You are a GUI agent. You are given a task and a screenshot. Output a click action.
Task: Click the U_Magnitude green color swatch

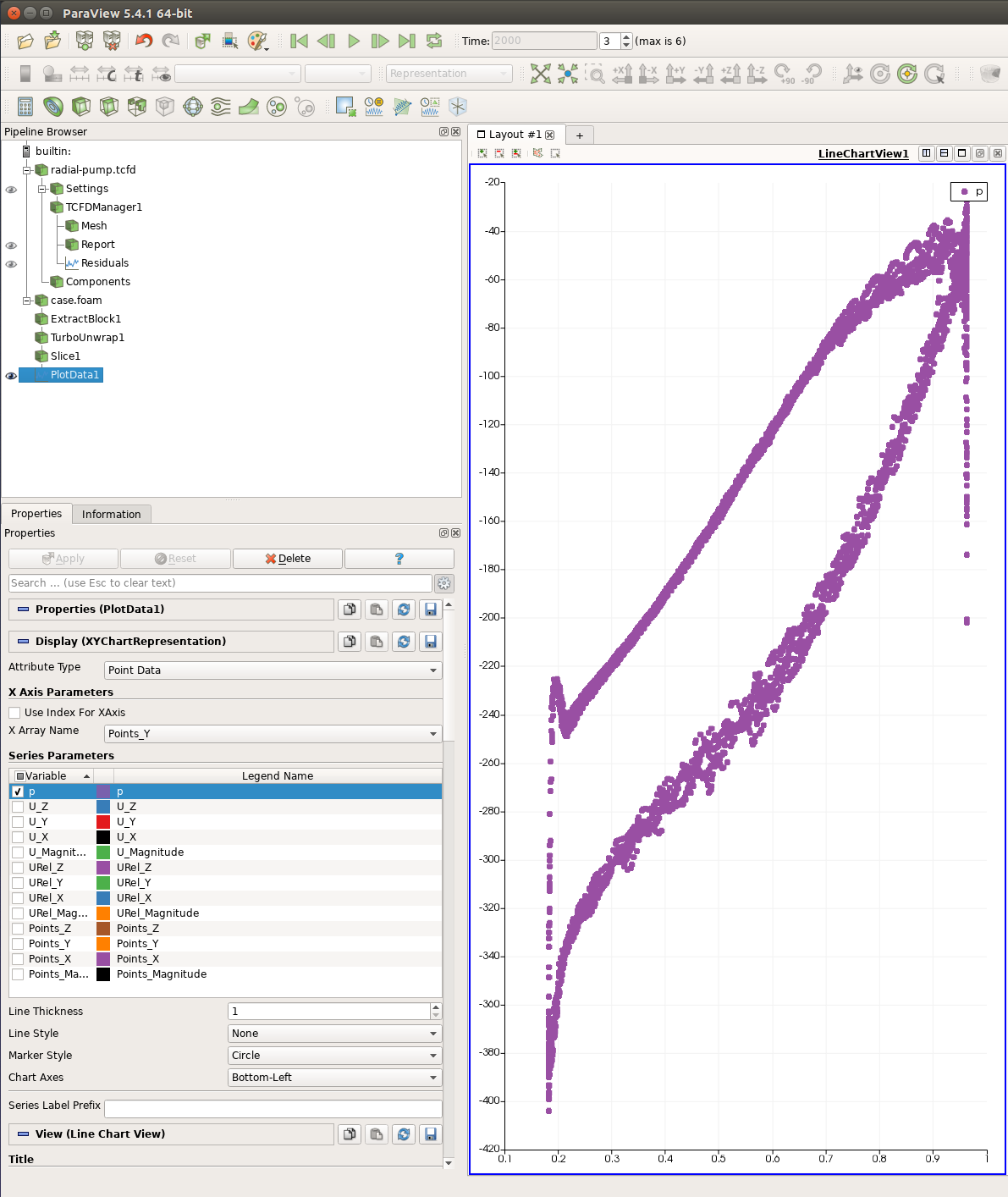[103, 852]
